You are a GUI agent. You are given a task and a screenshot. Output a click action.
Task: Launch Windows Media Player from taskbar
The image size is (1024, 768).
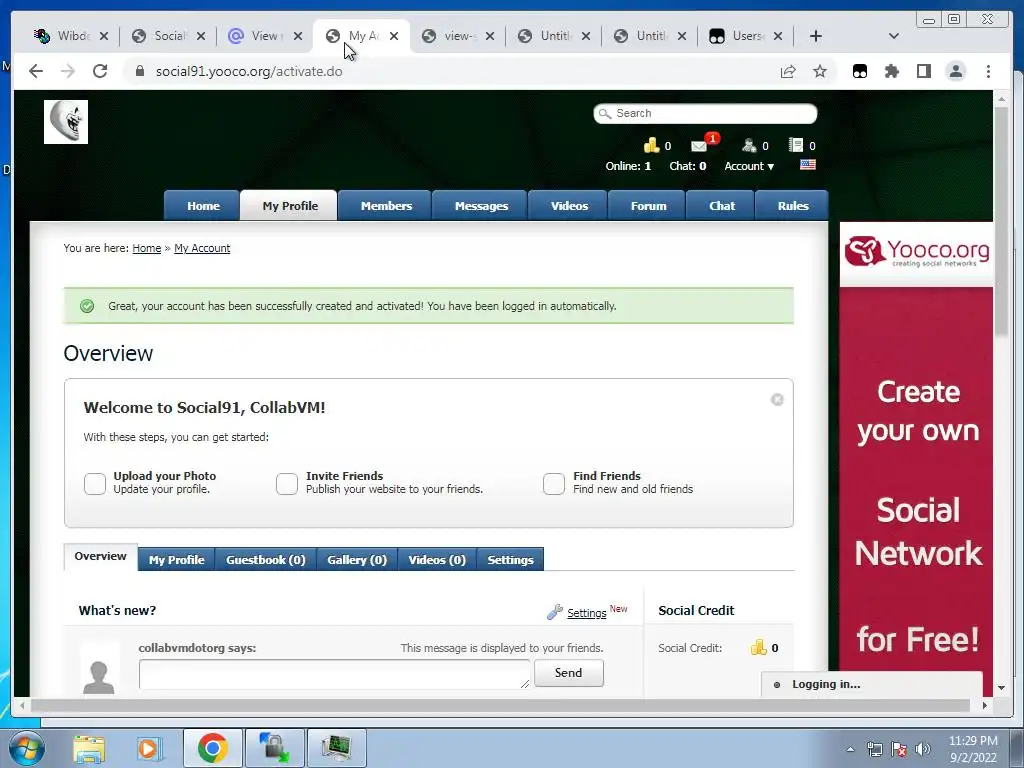click(150, 748)
